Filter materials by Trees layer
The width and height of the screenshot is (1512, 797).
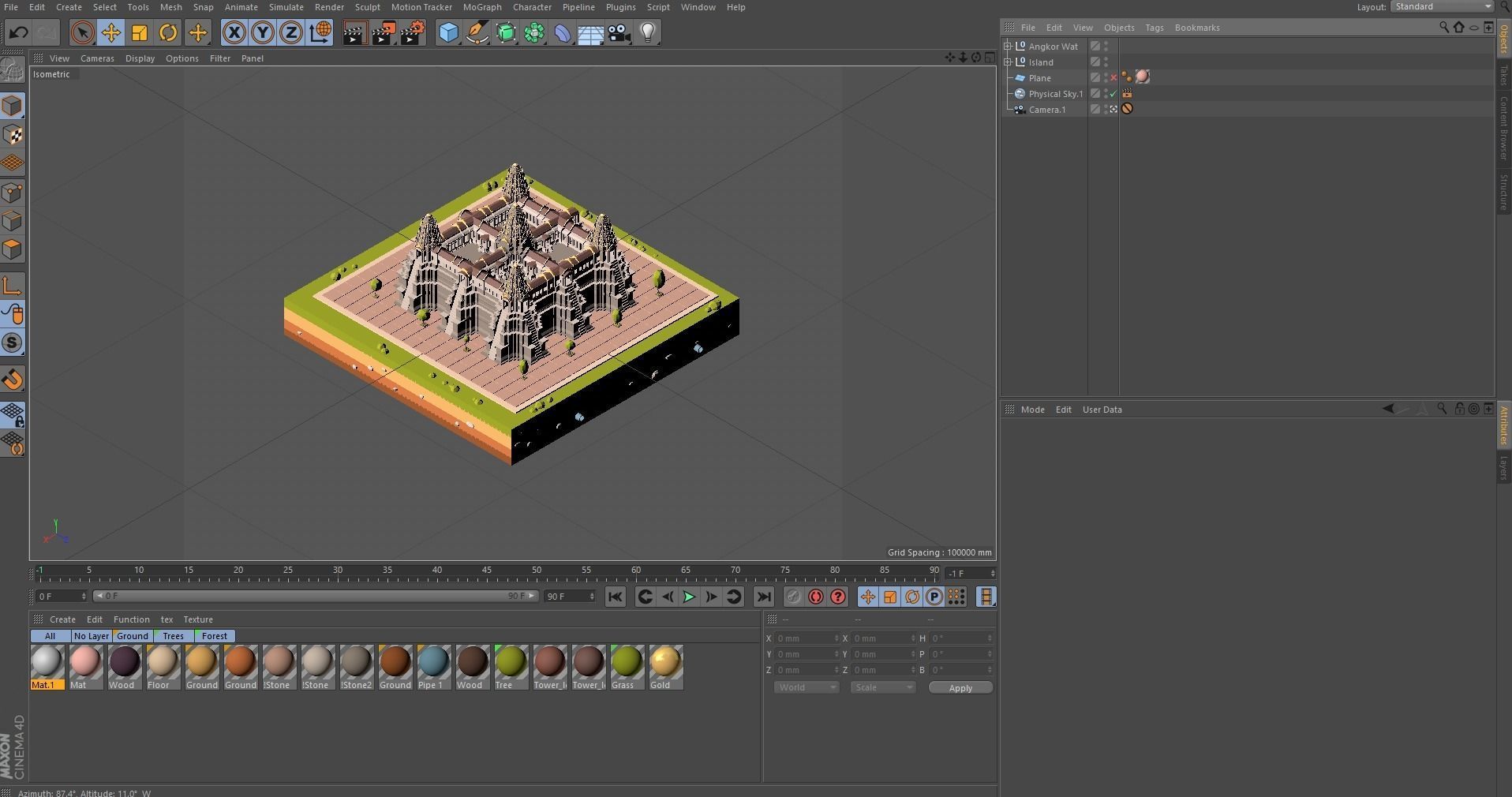click(173, 636)
